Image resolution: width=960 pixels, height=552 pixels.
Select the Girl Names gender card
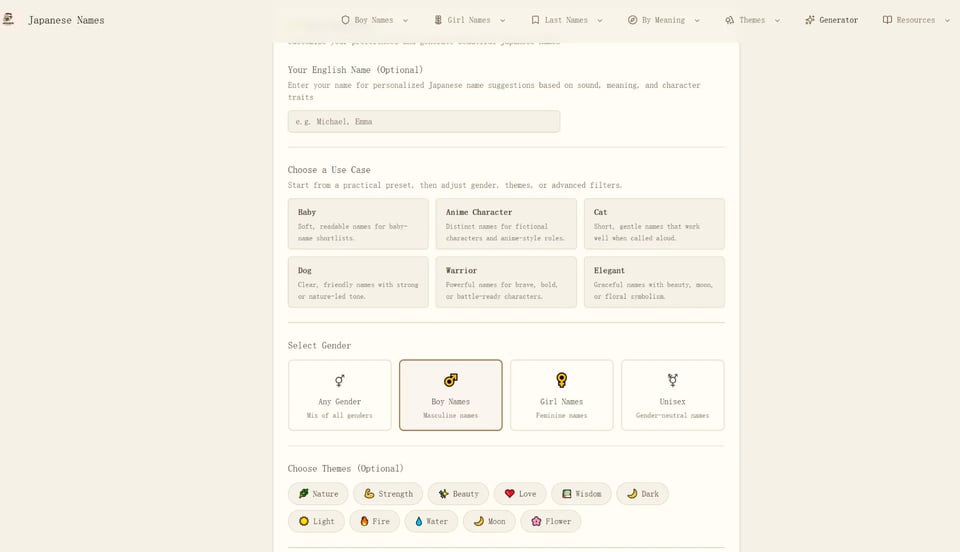click(561, 395)
